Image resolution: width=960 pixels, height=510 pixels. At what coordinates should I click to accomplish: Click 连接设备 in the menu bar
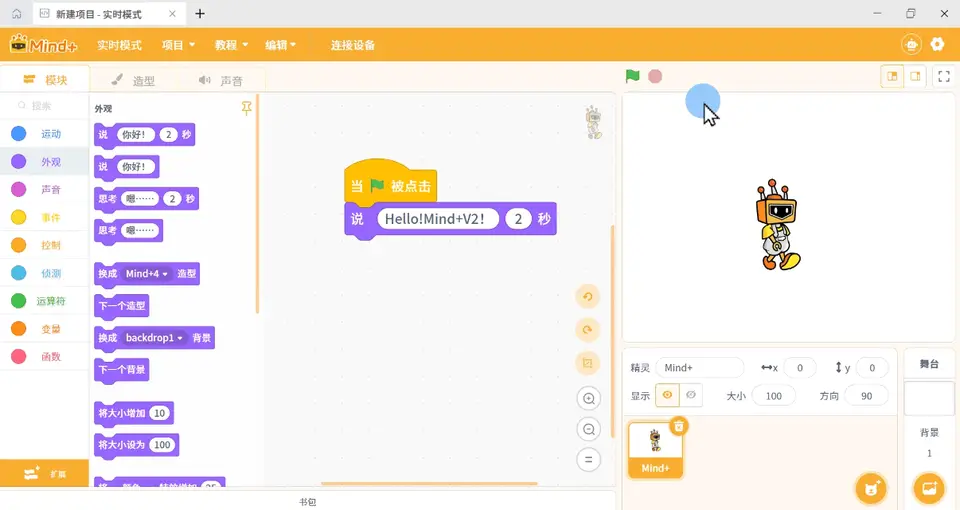click(x=353, y=45)
